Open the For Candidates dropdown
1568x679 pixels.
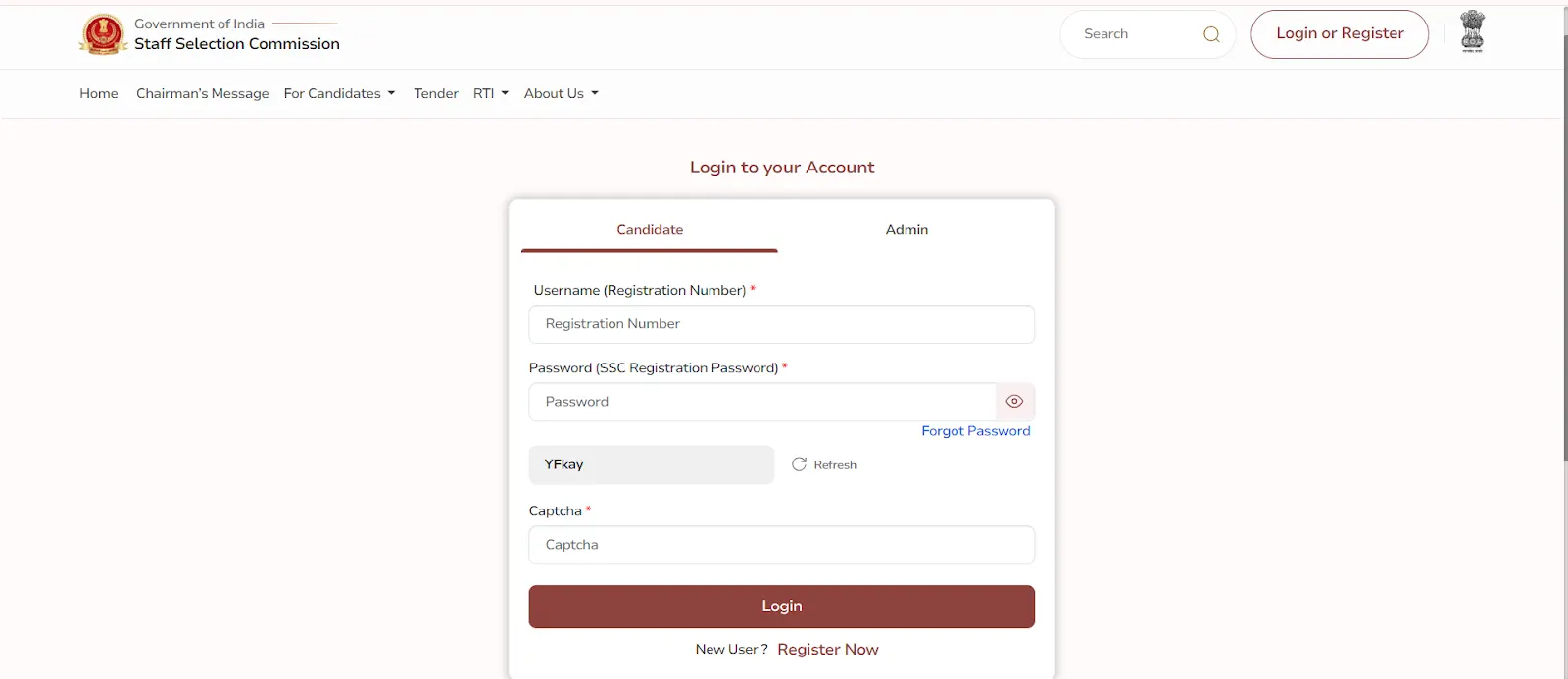coord(339,93)
